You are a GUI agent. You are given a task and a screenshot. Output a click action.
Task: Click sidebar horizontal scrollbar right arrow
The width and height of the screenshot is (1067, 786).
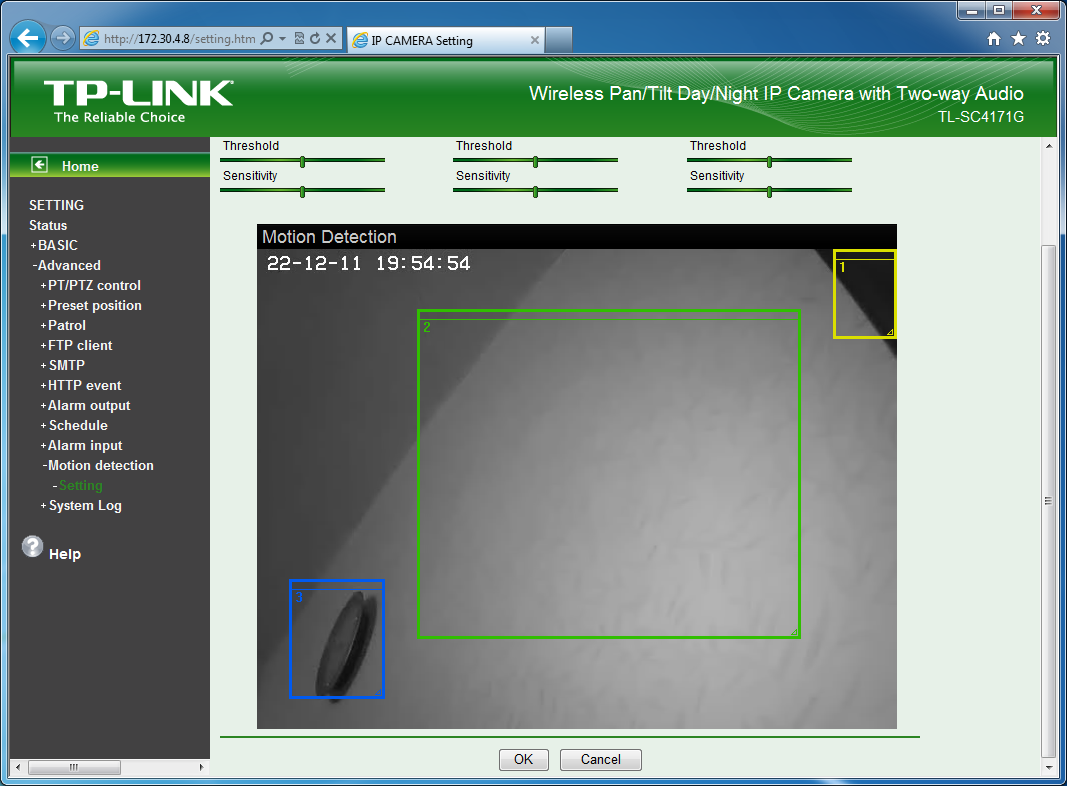click(201, 767)
